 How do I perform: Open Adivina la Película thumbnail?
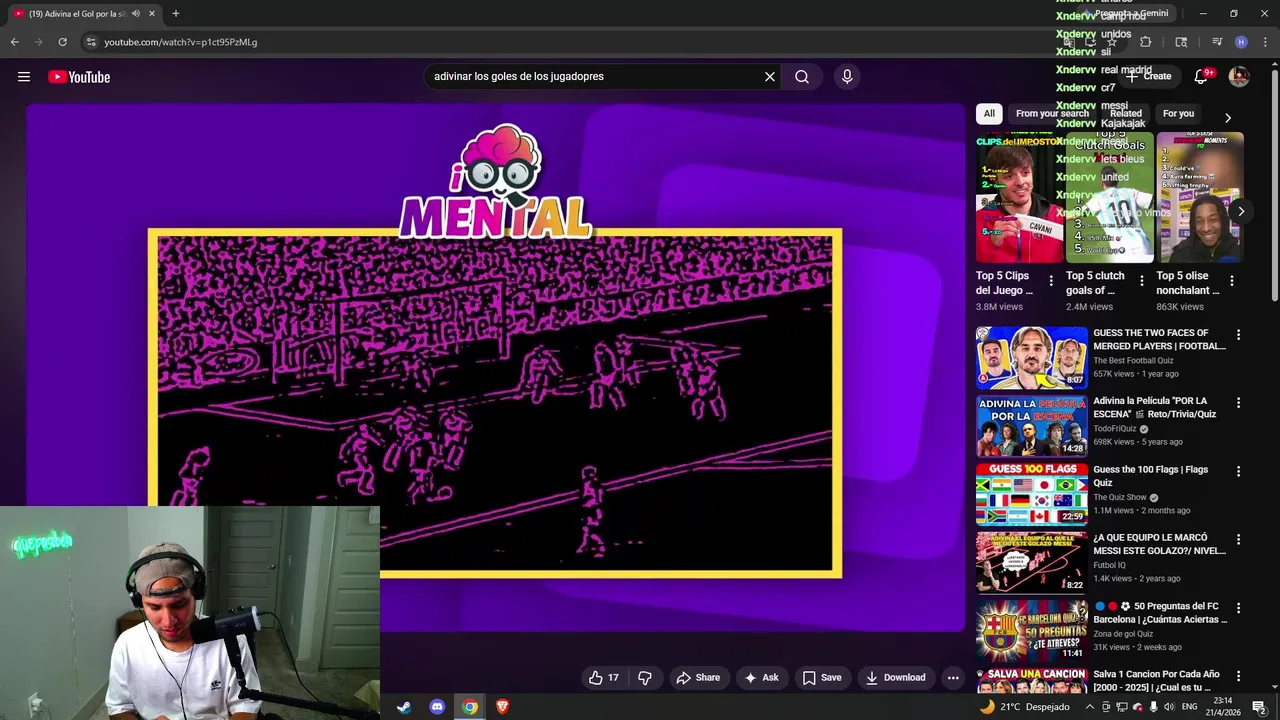tap(1032, 425)
